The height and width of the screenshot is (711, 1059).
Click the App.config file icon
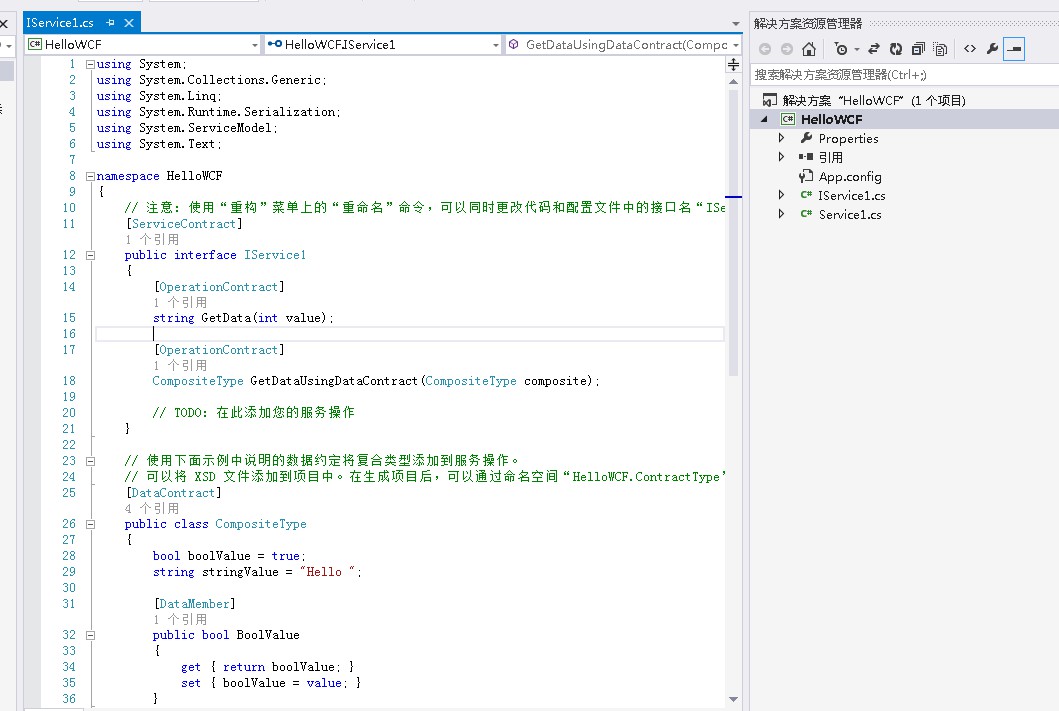click(x=806, y=176)
